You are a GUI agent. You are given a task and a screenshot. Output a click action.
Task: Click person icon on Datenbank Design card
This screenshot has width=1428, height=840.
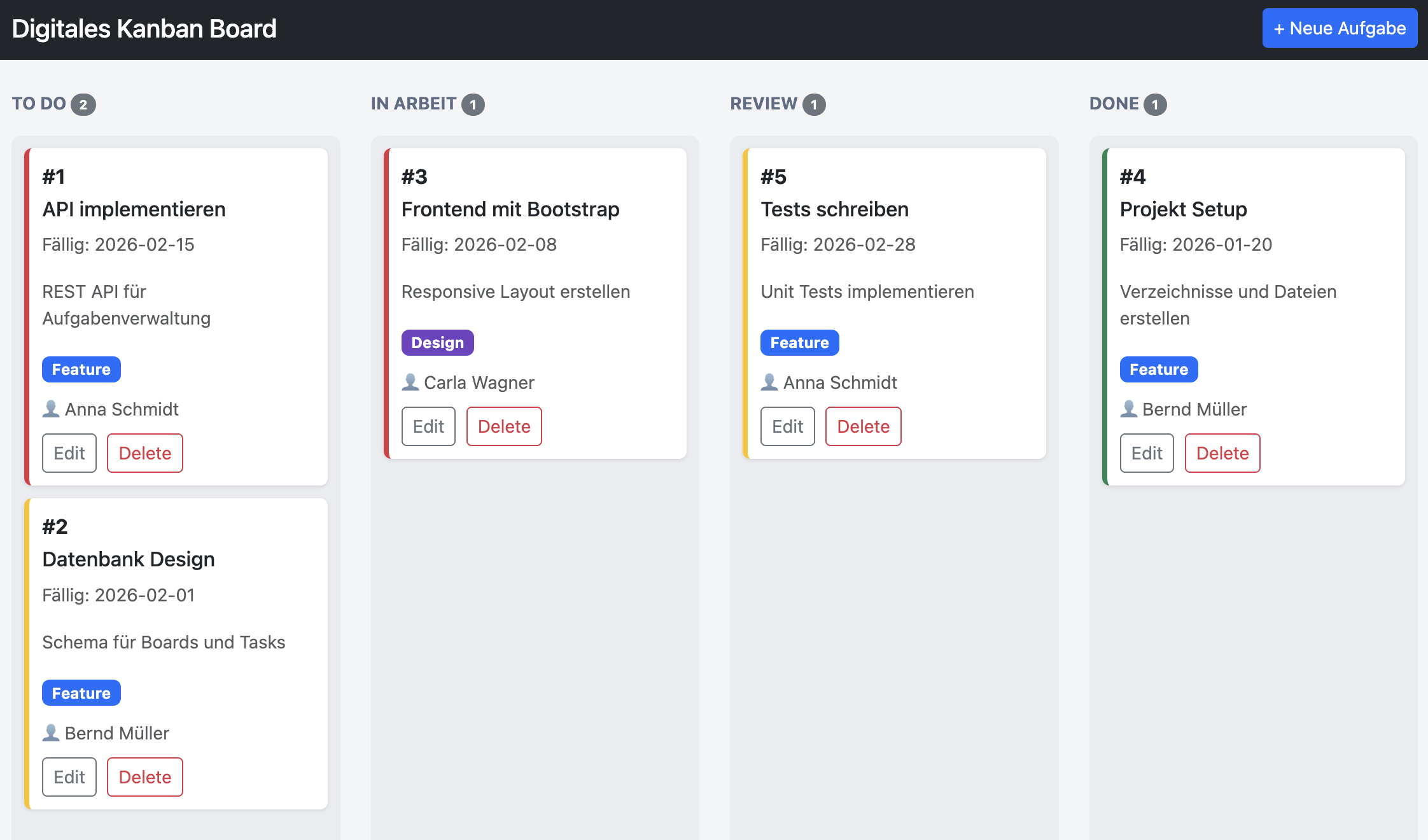51,733
